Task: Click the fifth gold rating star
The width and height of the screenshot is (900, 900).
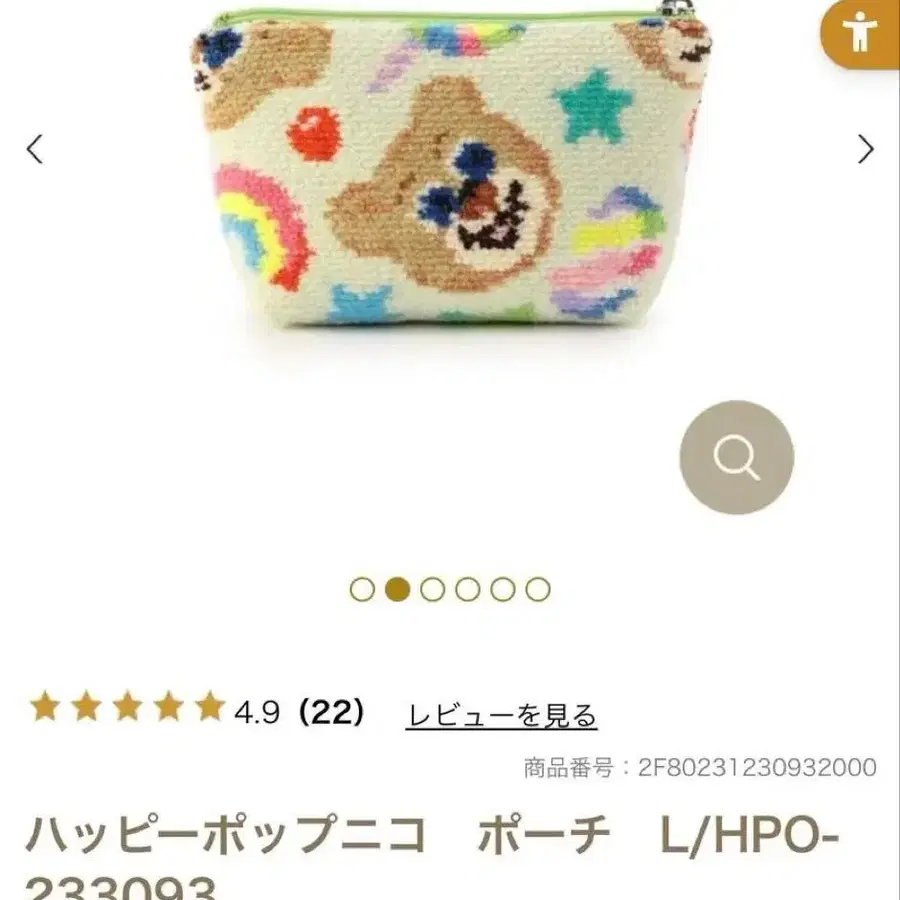Action: (x=210, y=706)
